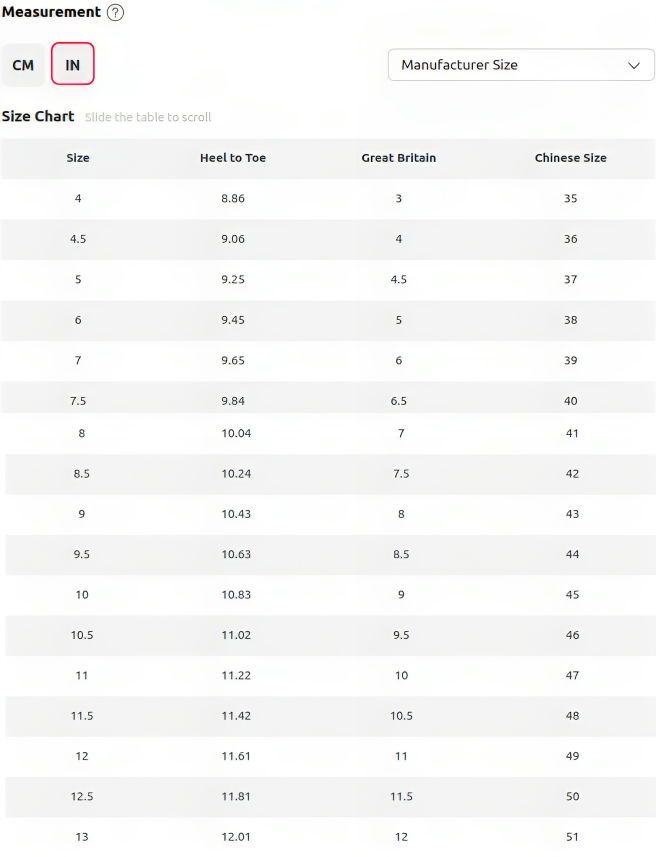
Task: Select the row with heel to toe 9.06
Action: (328, 239)
